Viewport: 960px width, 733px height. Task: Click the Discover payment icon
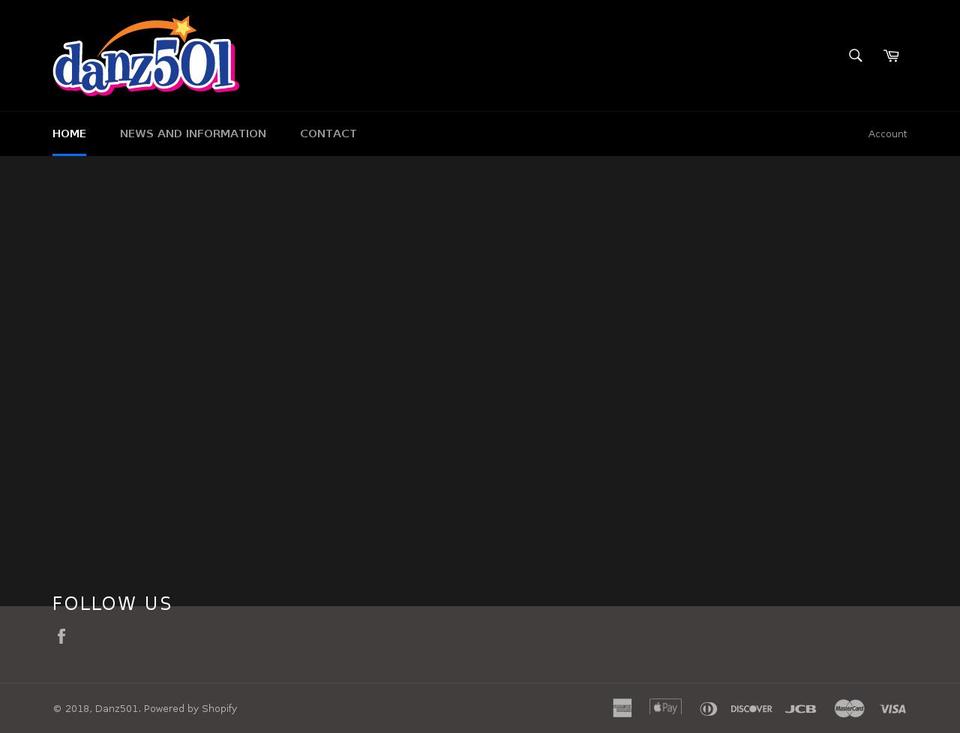tap(751, 709)
